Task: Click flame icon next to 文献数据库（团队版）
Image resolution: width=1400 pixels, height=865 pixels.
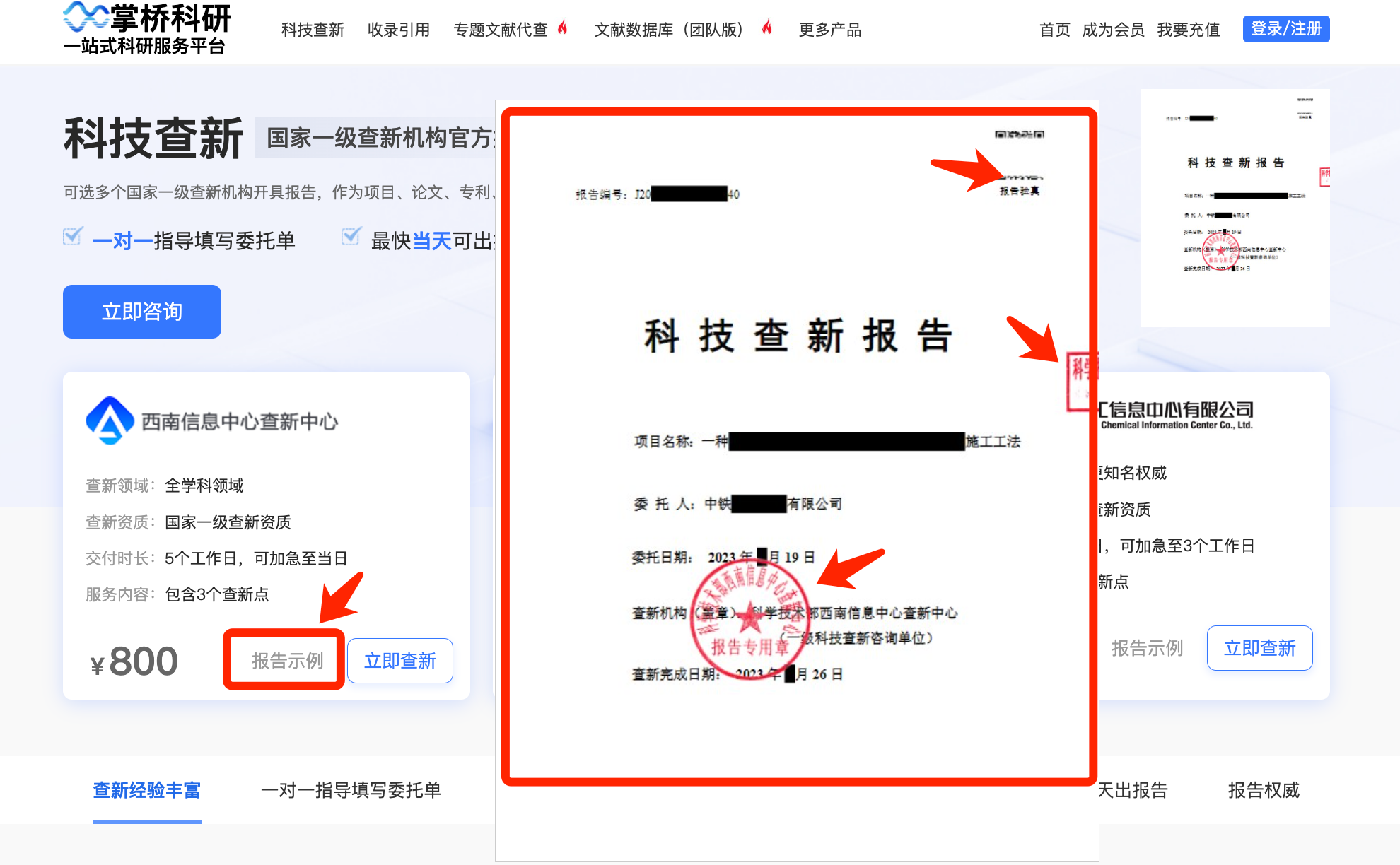Action: [x=767, y=28]
